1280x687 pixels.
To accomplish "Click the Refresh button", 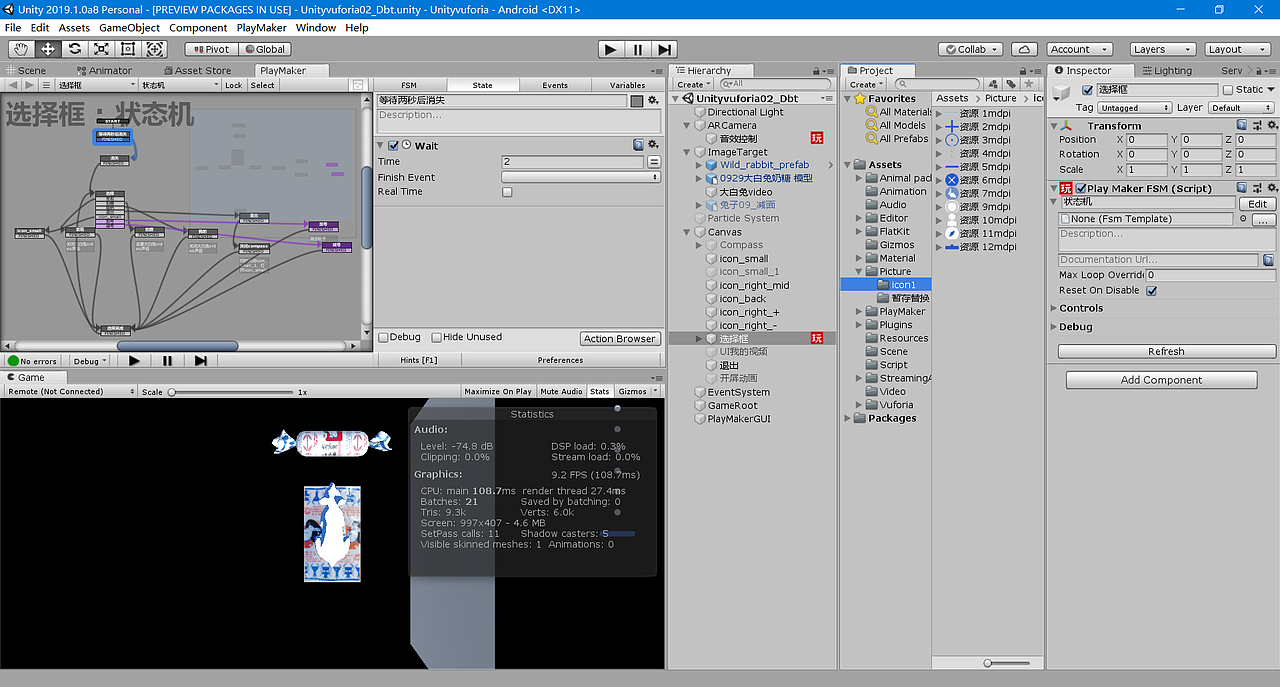I will pos(1166,351).
